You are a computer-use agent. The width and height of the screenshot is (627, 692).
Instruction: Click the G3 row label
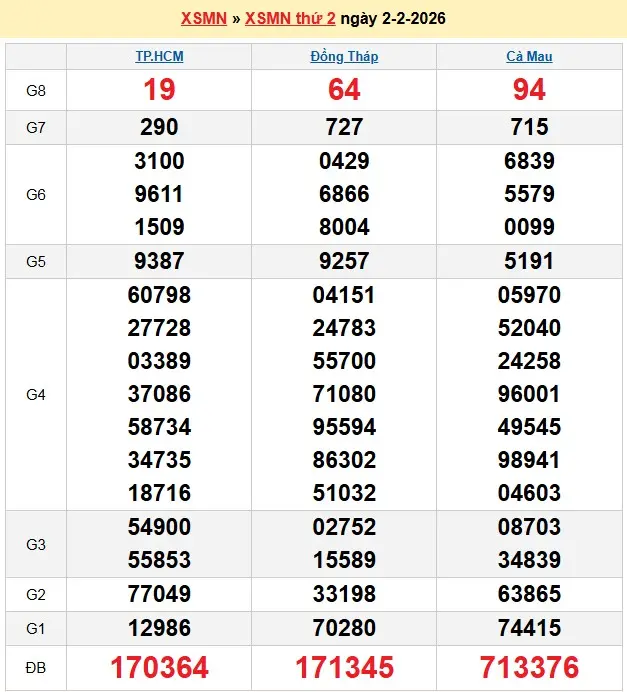[36, 544]
